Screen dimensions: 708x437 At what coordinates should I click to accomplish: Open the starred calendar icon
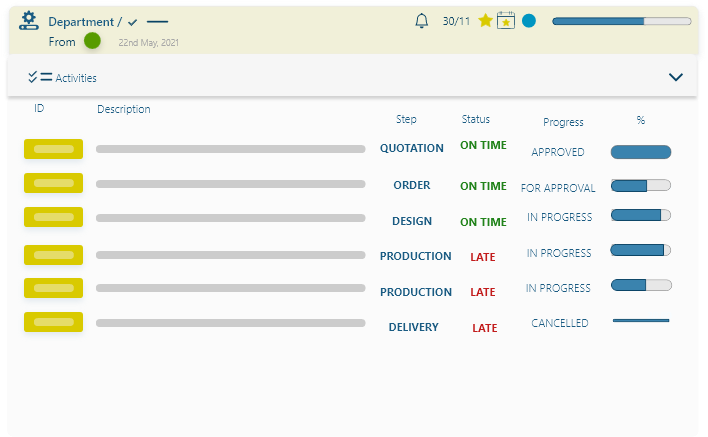point(506,21)
